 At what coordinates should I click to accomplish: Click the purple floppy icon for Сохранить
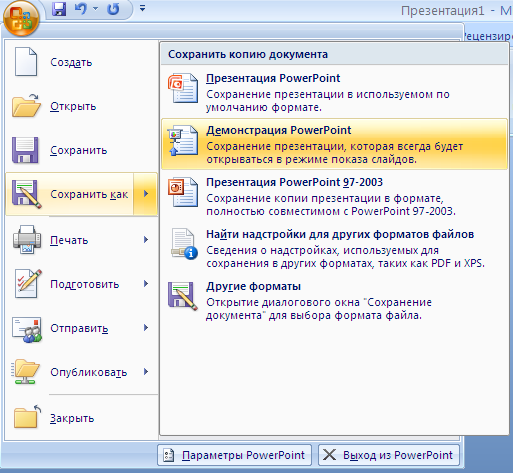tap(25, 150)
